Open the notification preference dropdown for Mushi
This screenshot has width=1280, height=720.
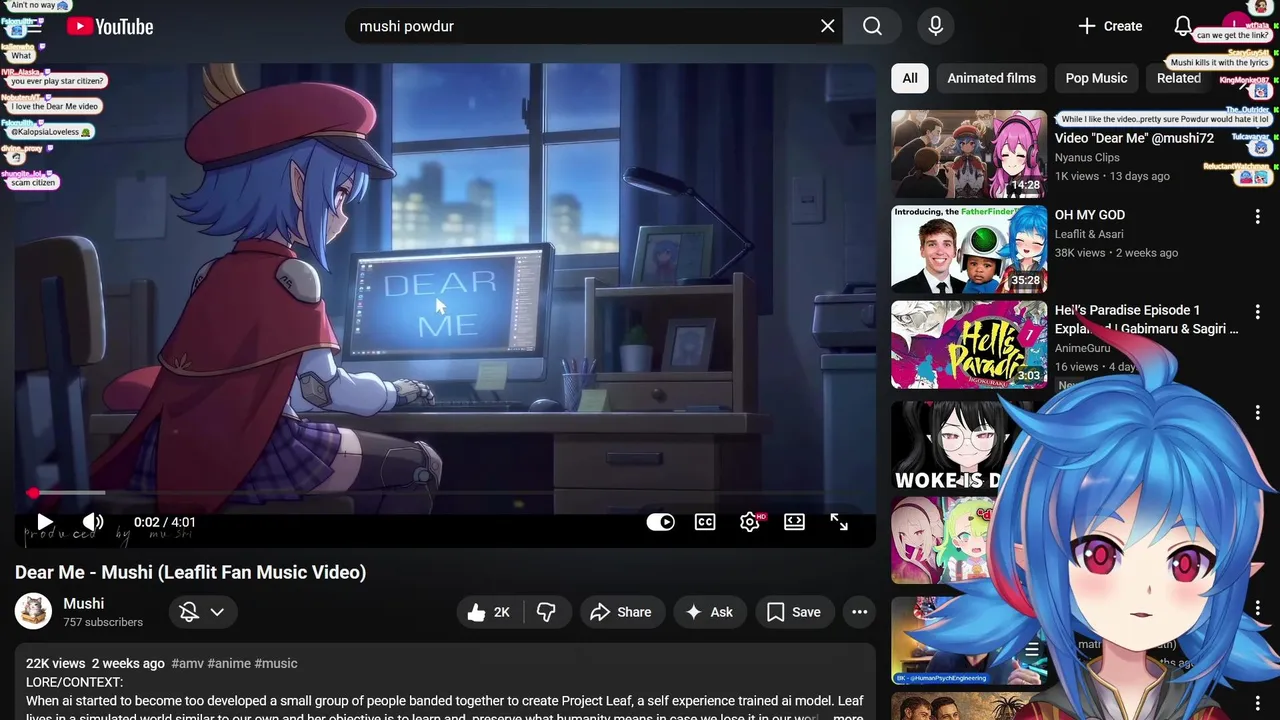point(202,612)
